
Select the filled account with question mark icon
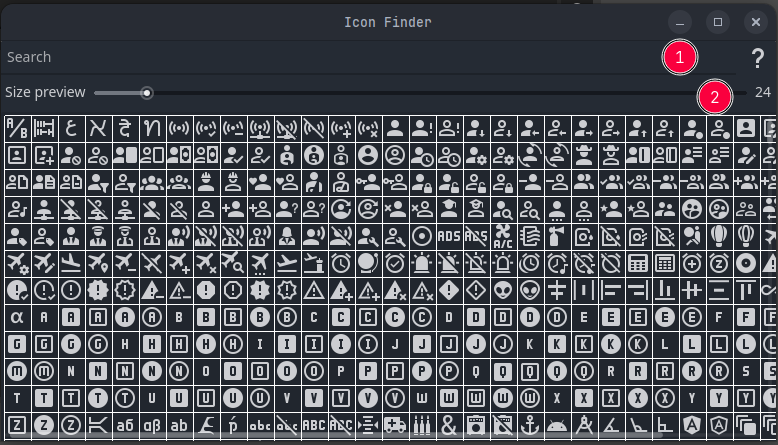point(287,209)
